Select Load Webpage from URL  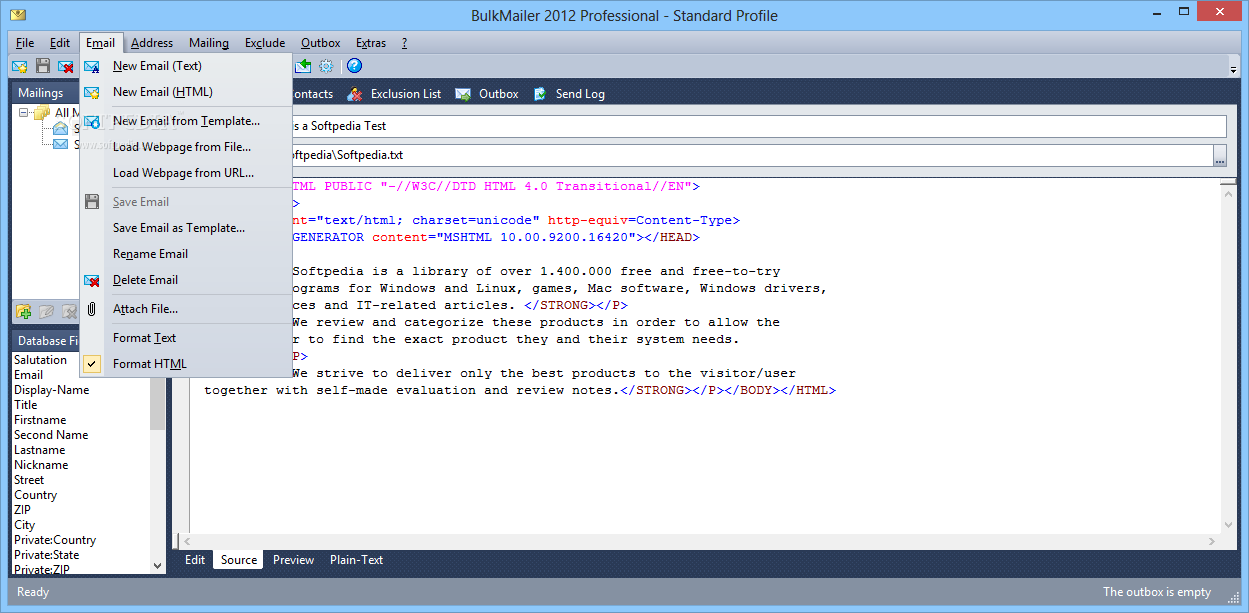[186, 173]
